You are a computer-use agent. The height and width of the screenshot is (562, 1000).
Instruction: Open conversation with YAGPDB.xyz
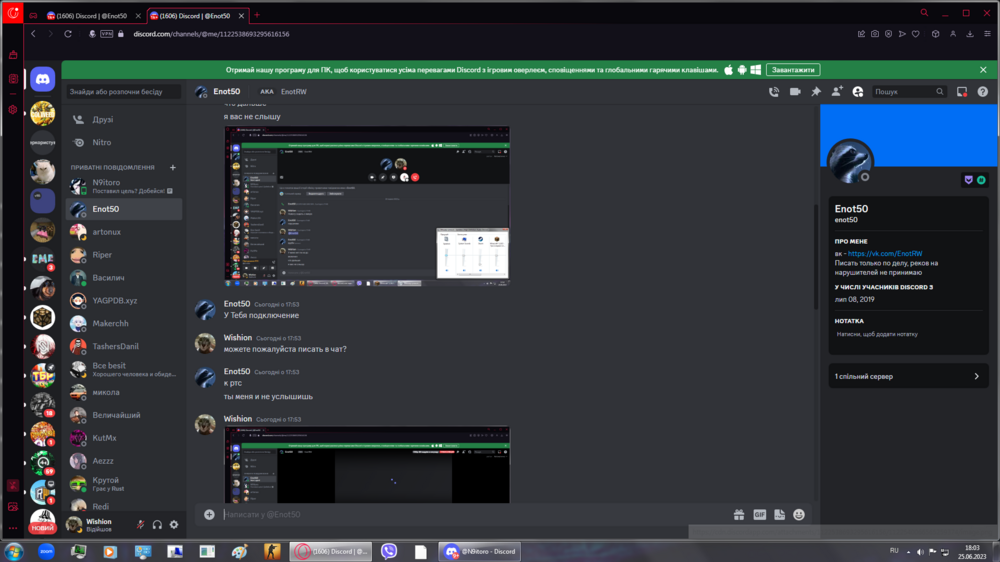pyautogui.click(x=124, y=300)
